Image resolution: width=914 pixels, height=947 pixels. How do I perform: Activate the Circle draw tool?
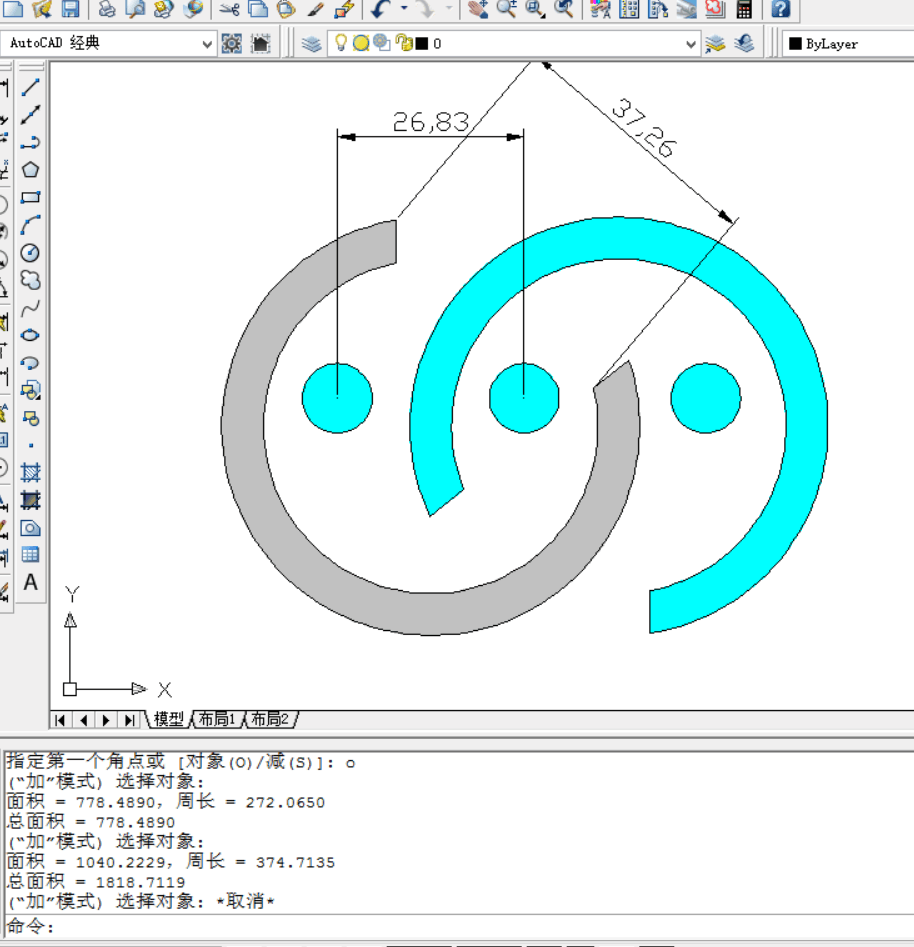click(31, 252)
